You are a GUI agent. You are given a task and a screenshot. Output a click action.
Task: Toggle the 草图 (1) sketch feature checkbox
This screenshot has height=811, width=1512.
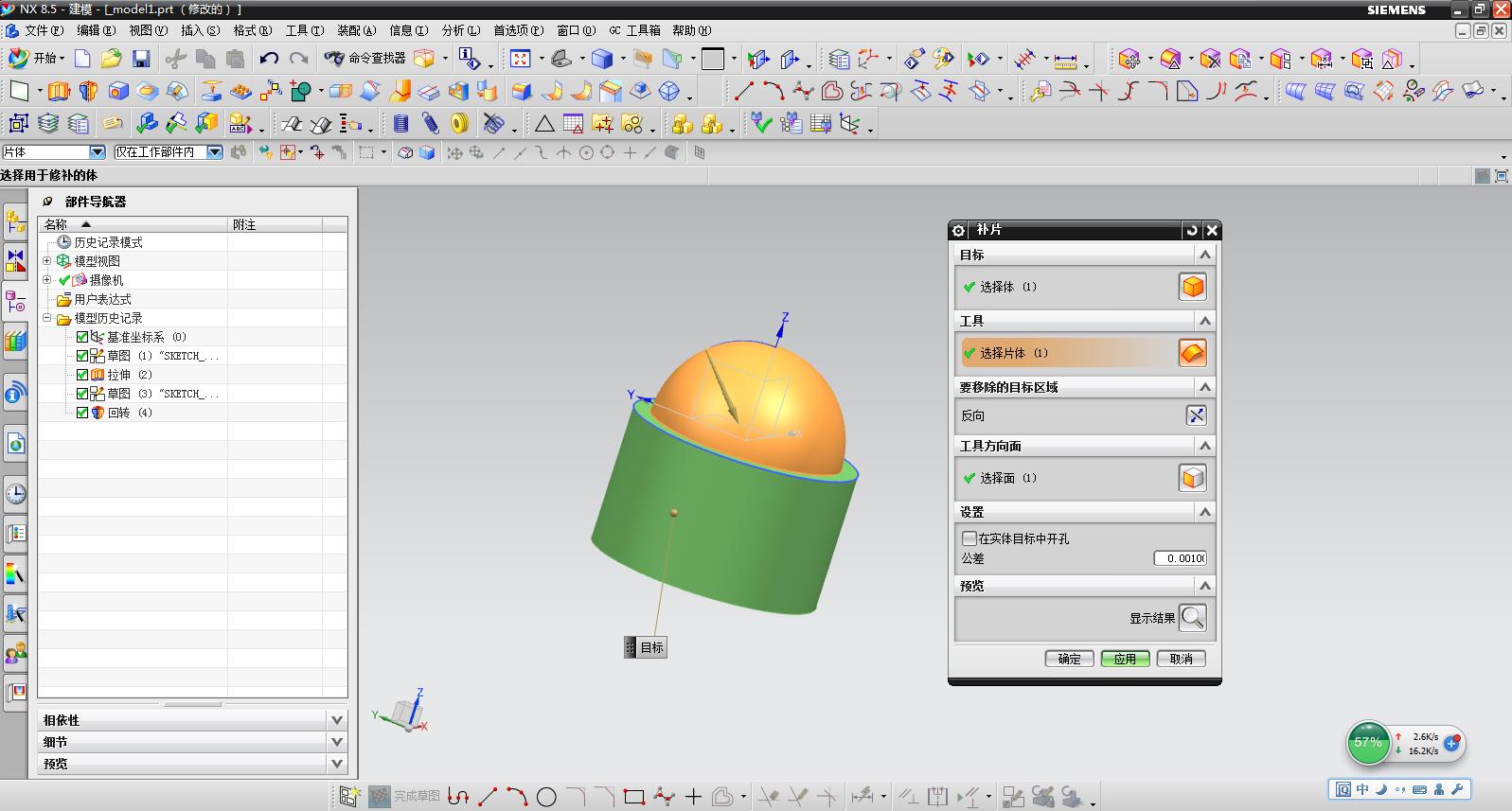pyautogui.click(x=82, y=356)
